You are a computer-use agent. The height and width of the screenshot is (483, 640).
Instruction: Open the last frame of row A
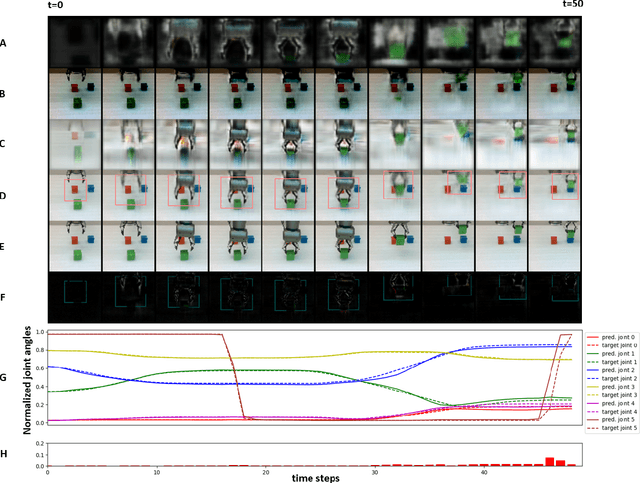click(554, 41)
